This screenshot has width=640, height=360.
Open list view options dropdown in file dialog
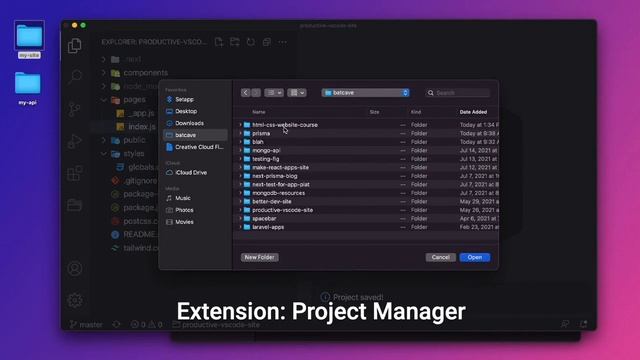click(273, 93)
